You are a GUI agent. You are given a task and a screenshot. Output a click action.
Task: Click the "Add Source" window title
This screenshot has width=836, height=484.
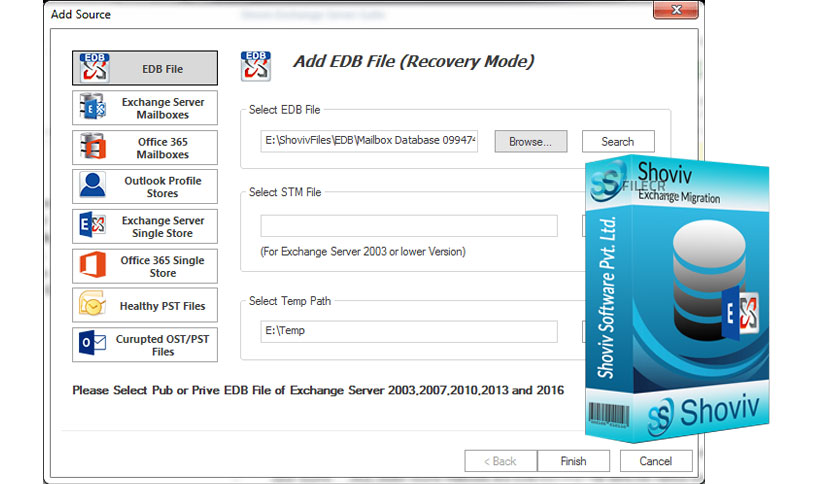81,14
